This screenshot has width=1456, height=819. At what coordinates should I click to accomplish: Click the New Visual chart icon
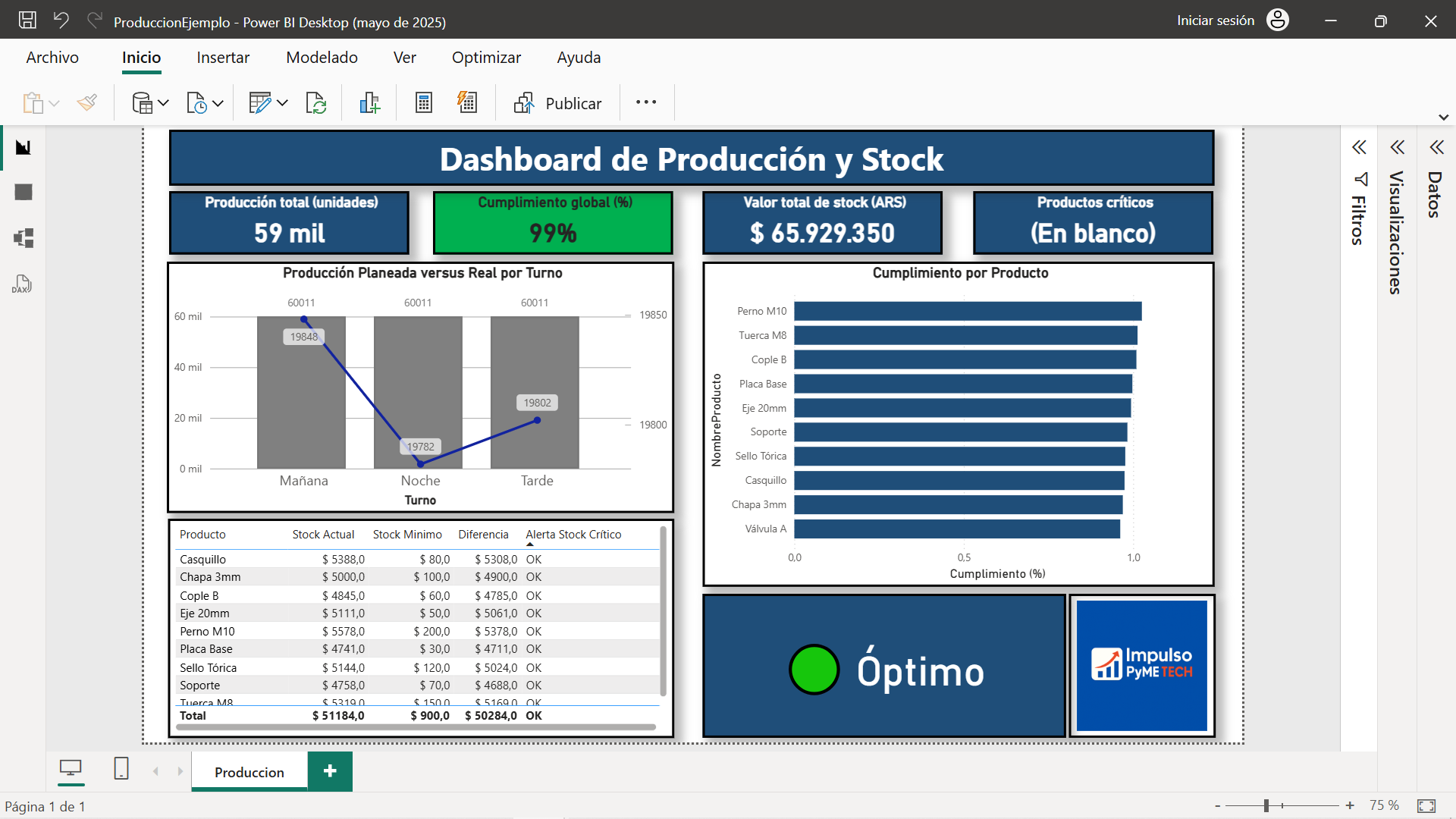coord(369,103)
